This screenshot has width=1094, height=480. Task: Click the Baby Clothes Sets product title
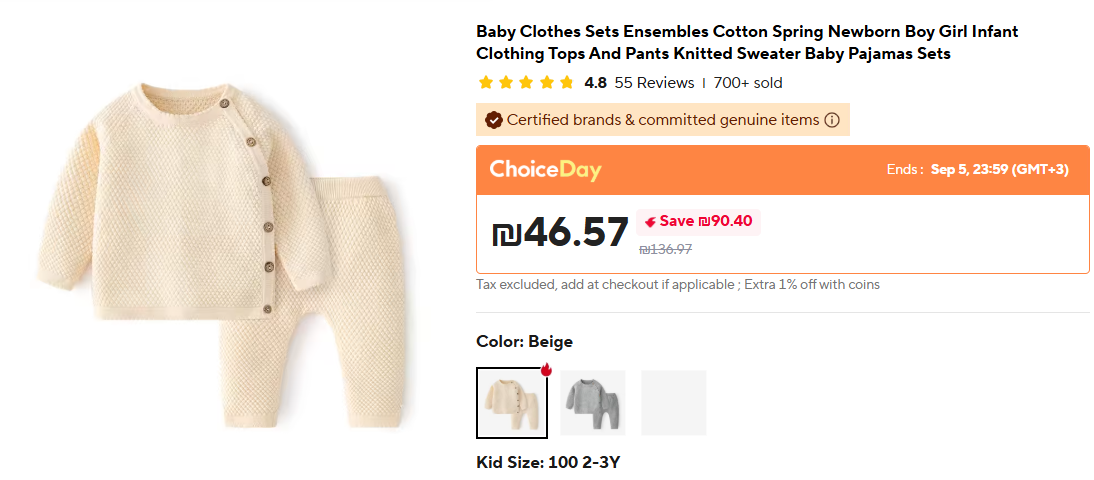[x=746, y=42]
